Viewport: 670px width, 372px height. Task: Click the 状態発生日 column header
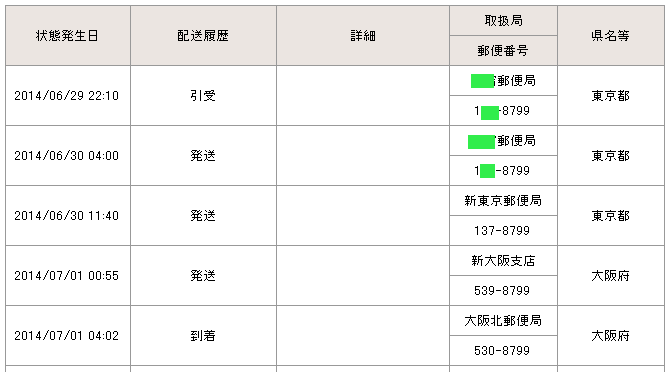click(x=68, y=35)
